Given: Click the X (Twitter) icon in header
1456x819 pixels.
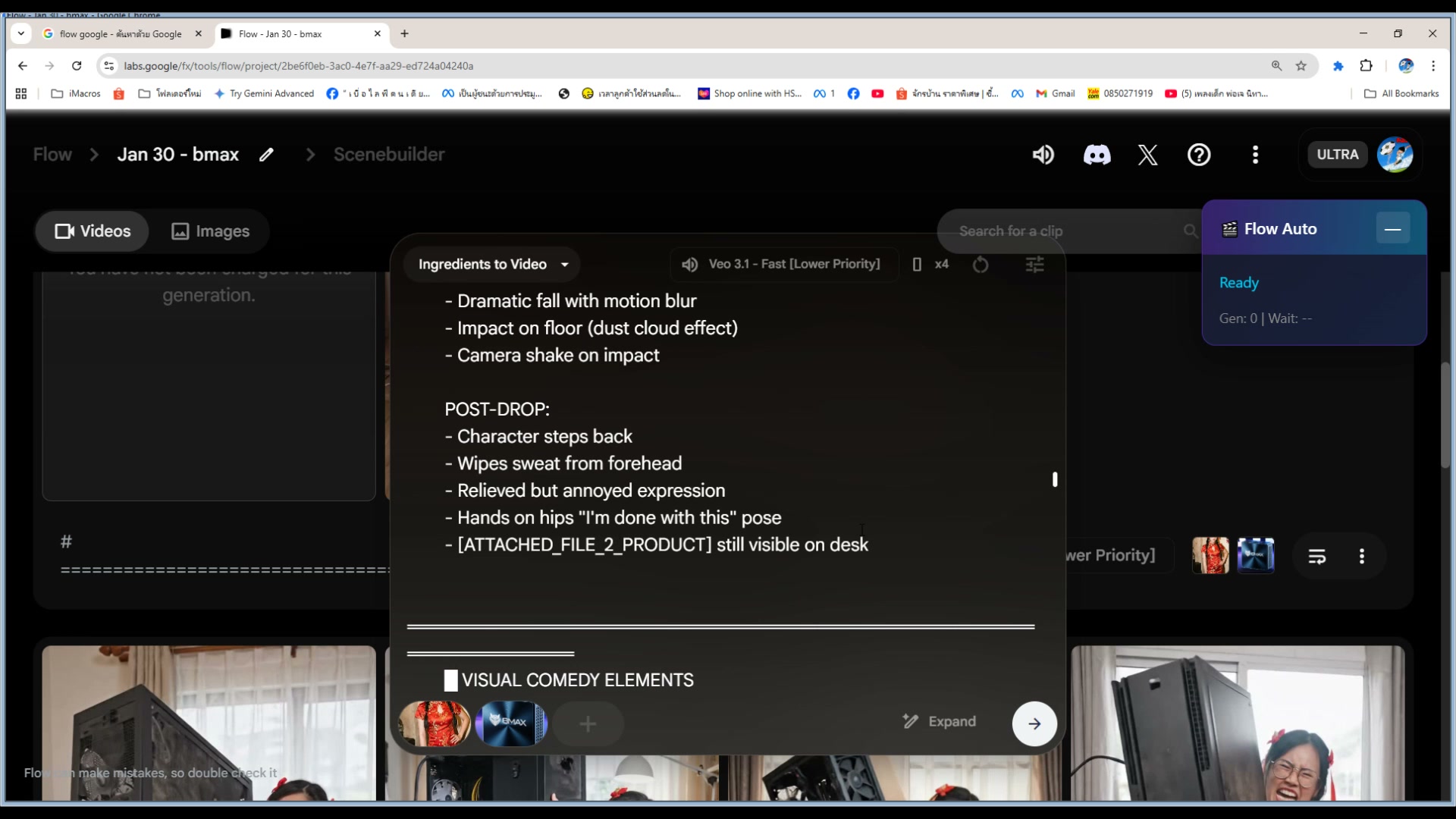Looking at the screenshot, I should click(1147, 154).
